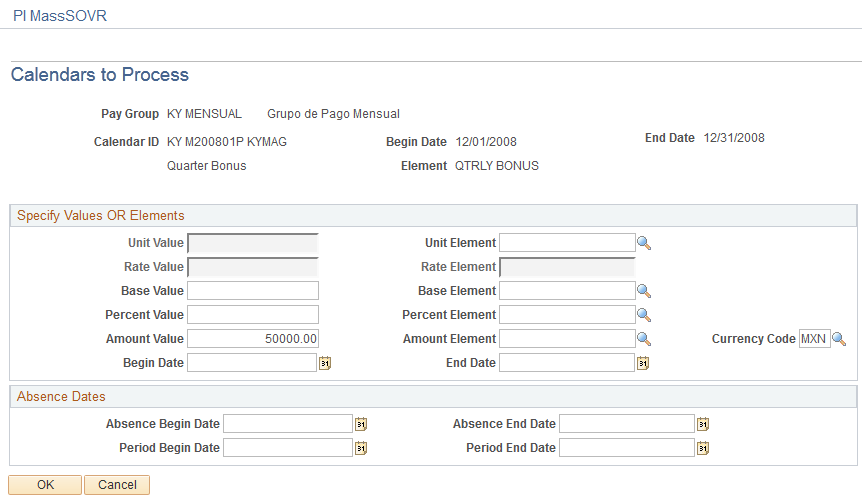This screenshot has width=862, height=499.
Task: Click the Element value QTRLY BONUS
Action: tap(497, 166)
